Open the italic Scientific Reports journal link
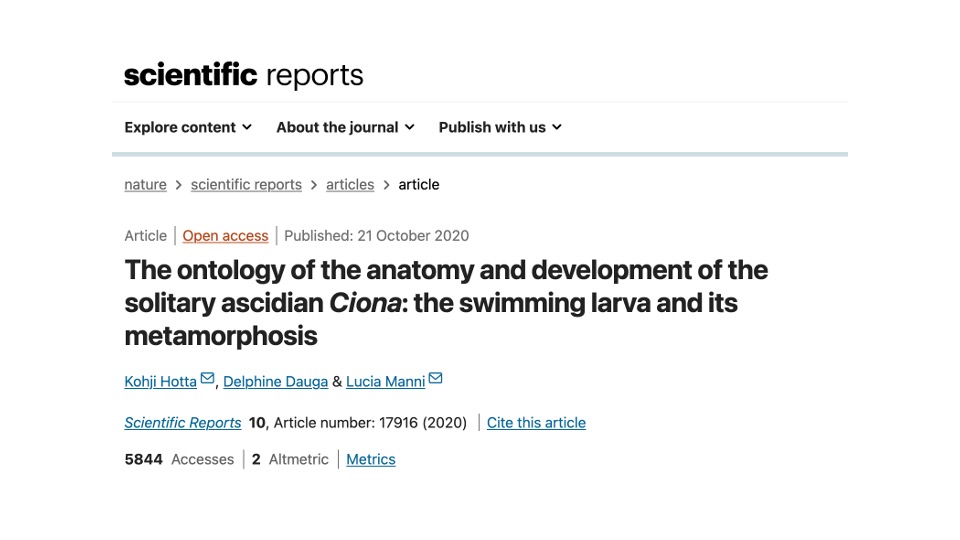This screenshot has width=960, height=540. point(183,423)
